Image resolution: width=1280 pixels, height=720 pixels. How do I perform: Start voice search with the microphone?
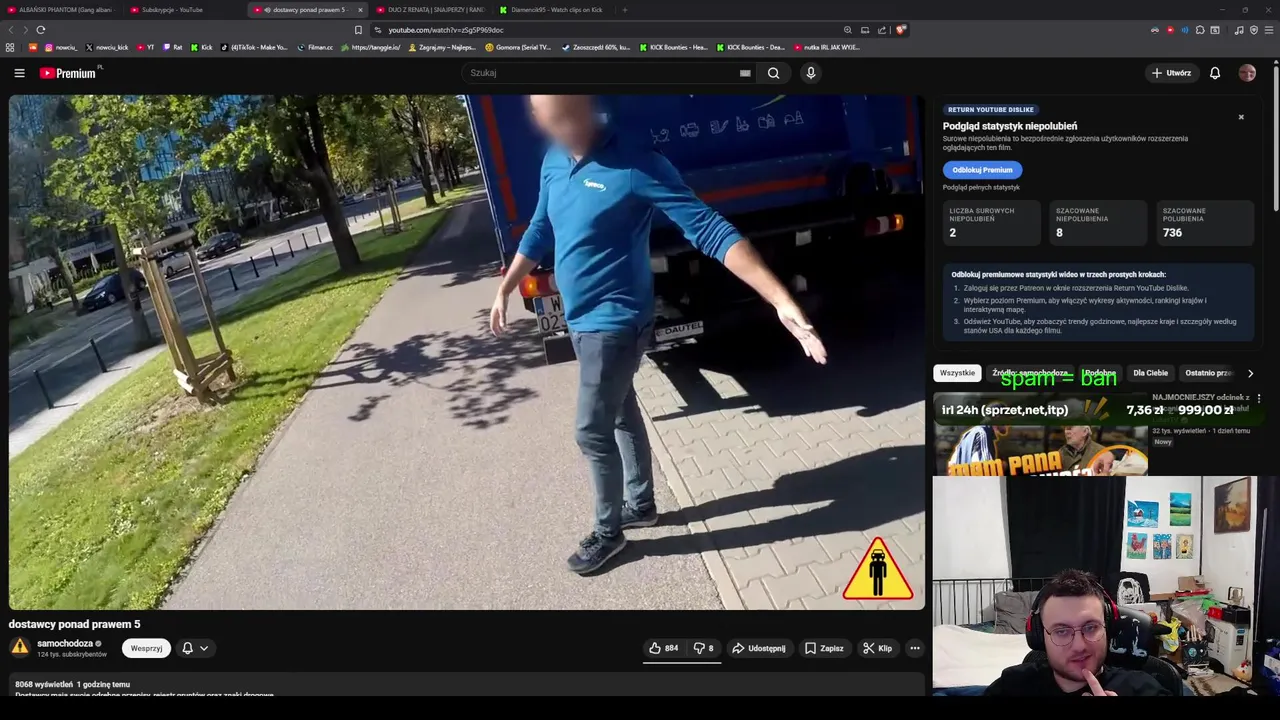click(x=811, y=73)
